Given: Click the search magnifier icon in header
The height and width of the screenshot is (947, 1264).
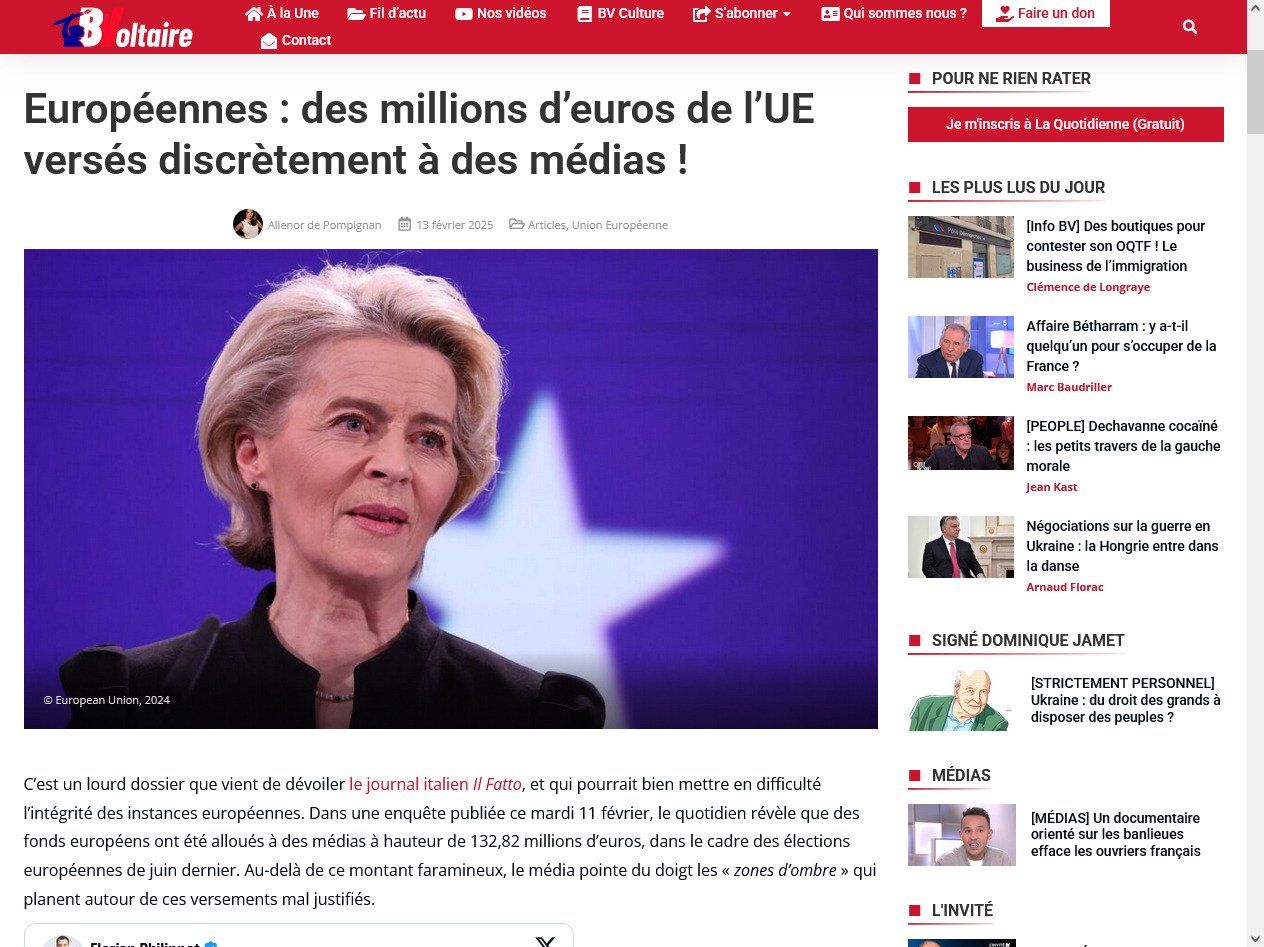Looking at the screenshot, I should (x=1189, y=27).
